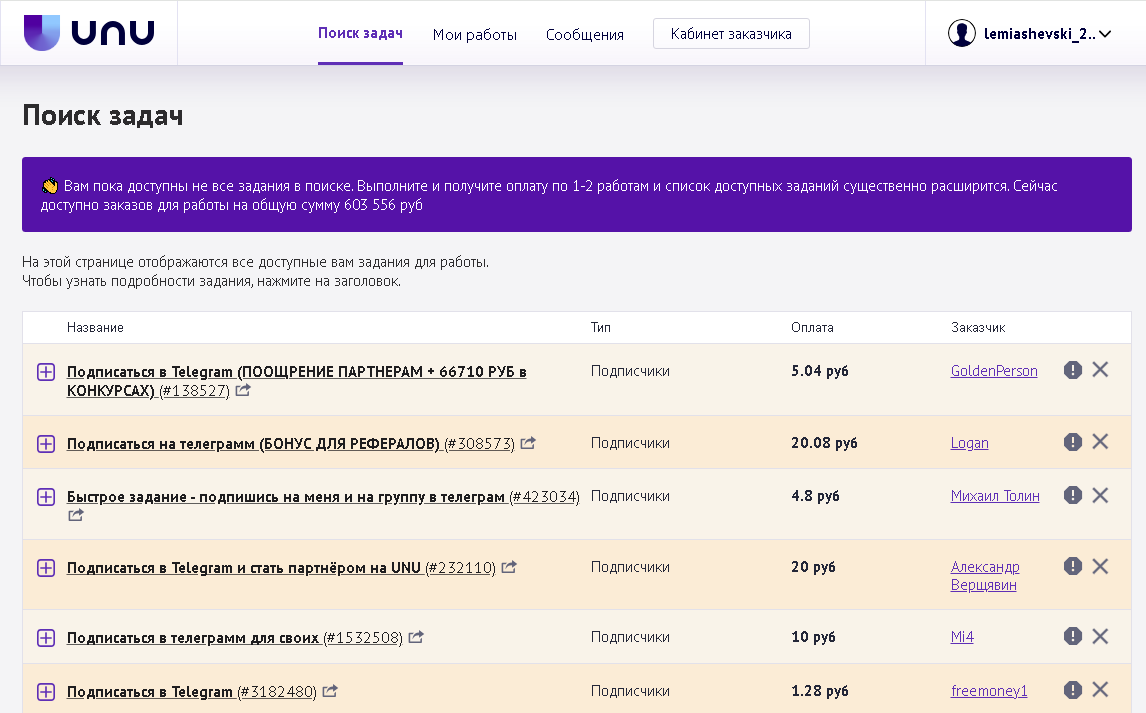
Task: Click the lemiashevski_2.. username text
Action: click(1039, 34)
